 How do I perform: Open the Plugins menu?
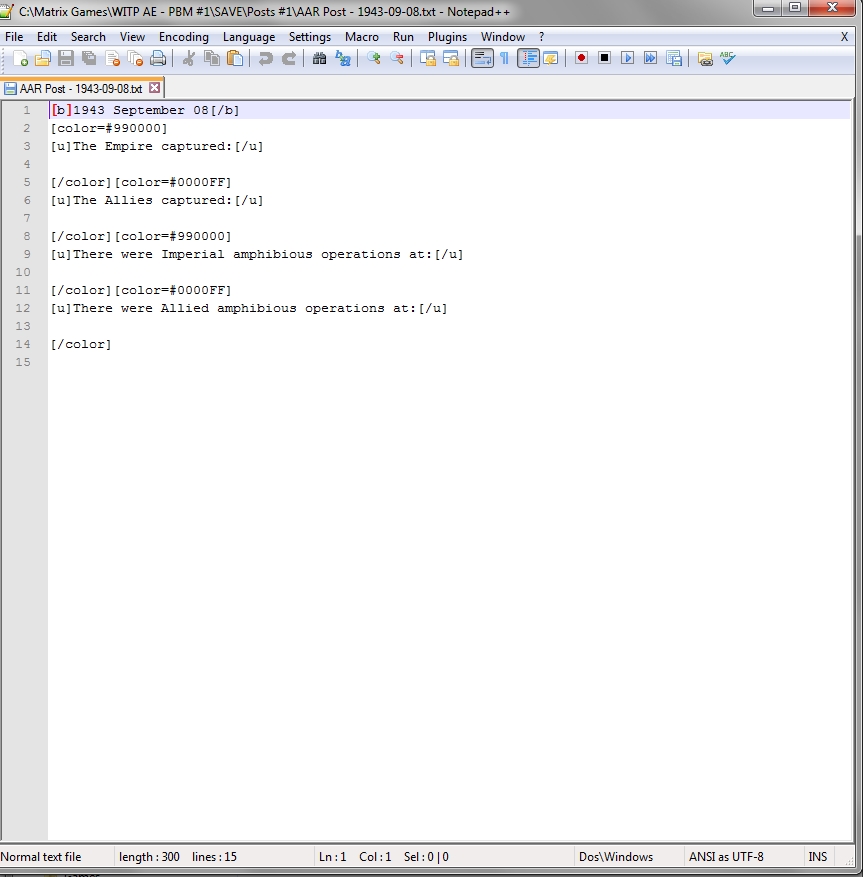[x=447, y=37]
